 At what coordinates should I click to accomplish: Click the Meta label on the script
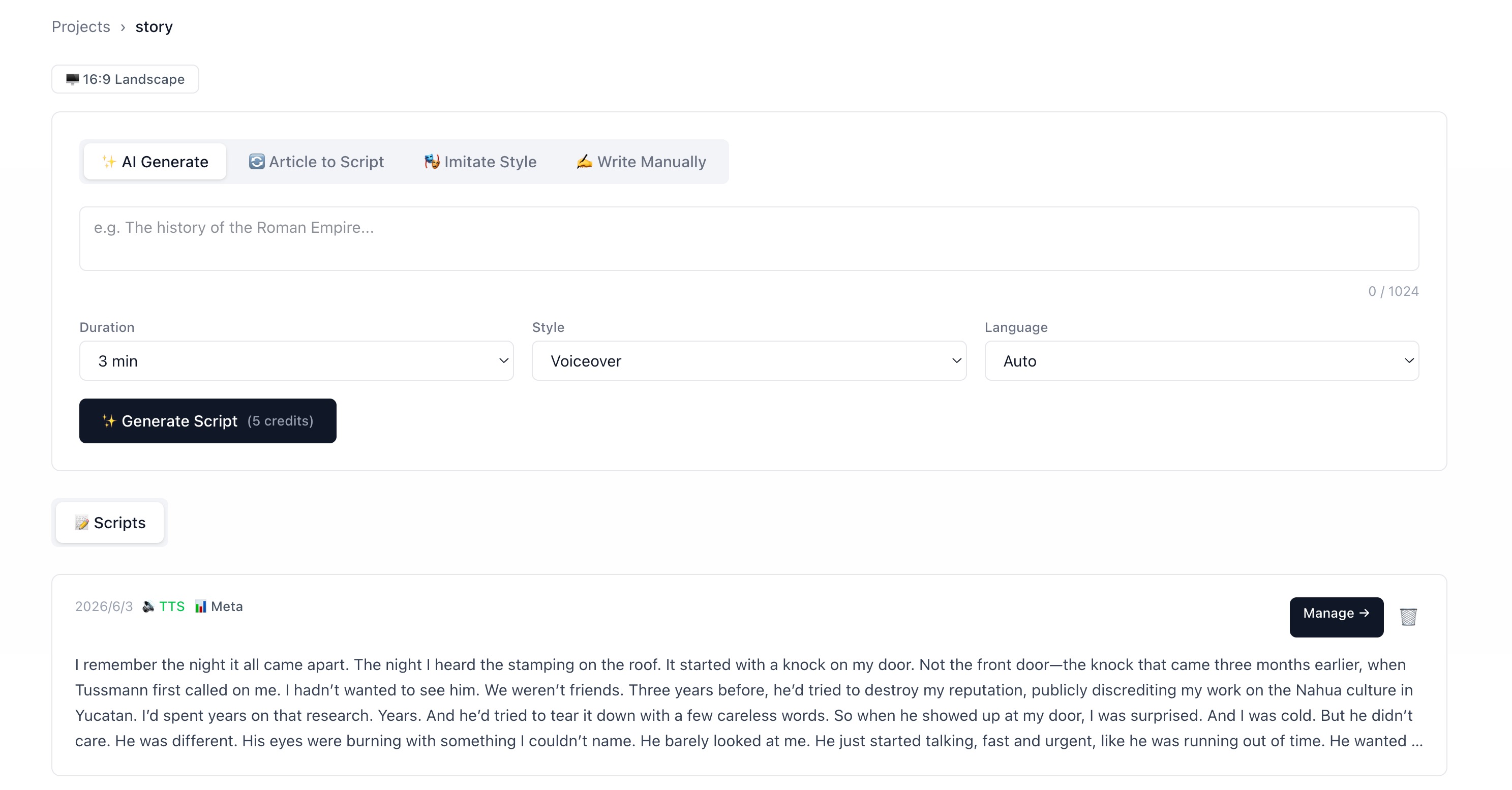click(219, 606)
